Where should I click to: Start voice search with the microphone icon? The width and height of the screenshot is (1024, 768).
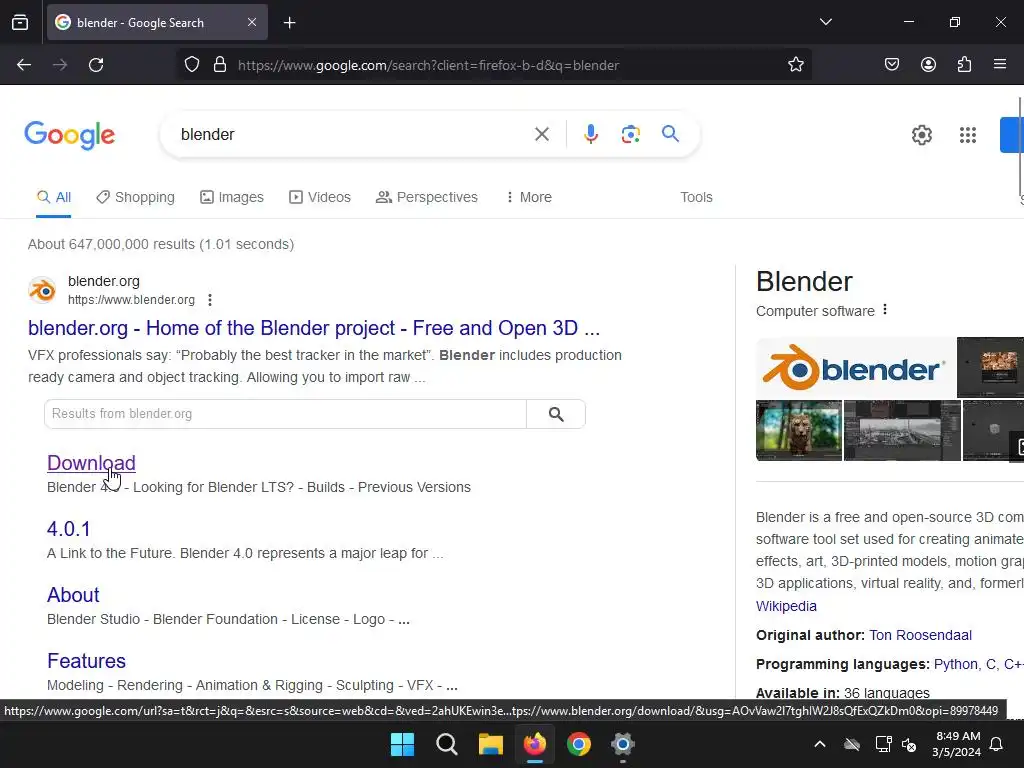tap(590, 134)
